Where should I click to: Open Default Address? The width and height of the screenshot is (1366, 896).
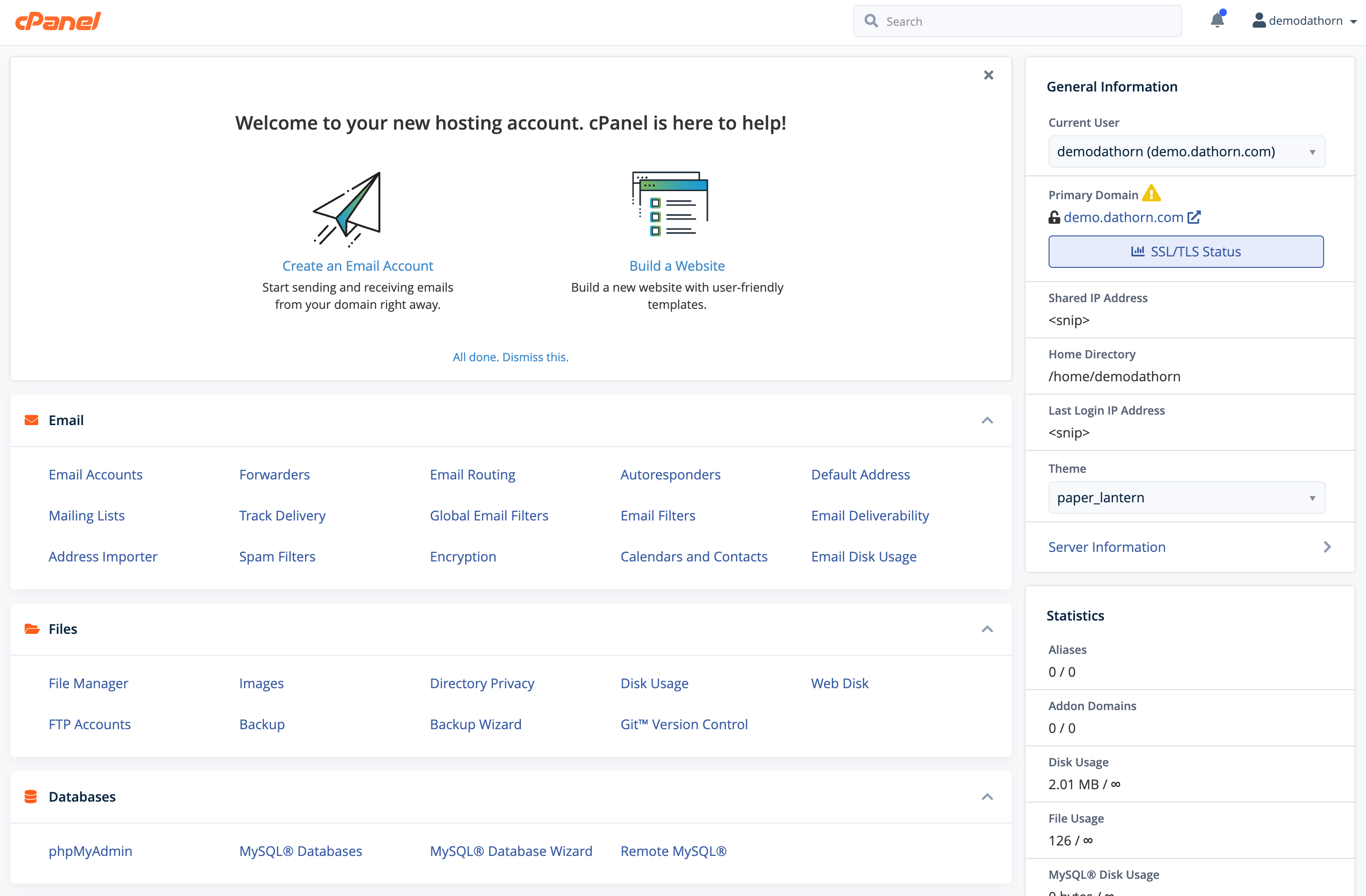point(860,474)
